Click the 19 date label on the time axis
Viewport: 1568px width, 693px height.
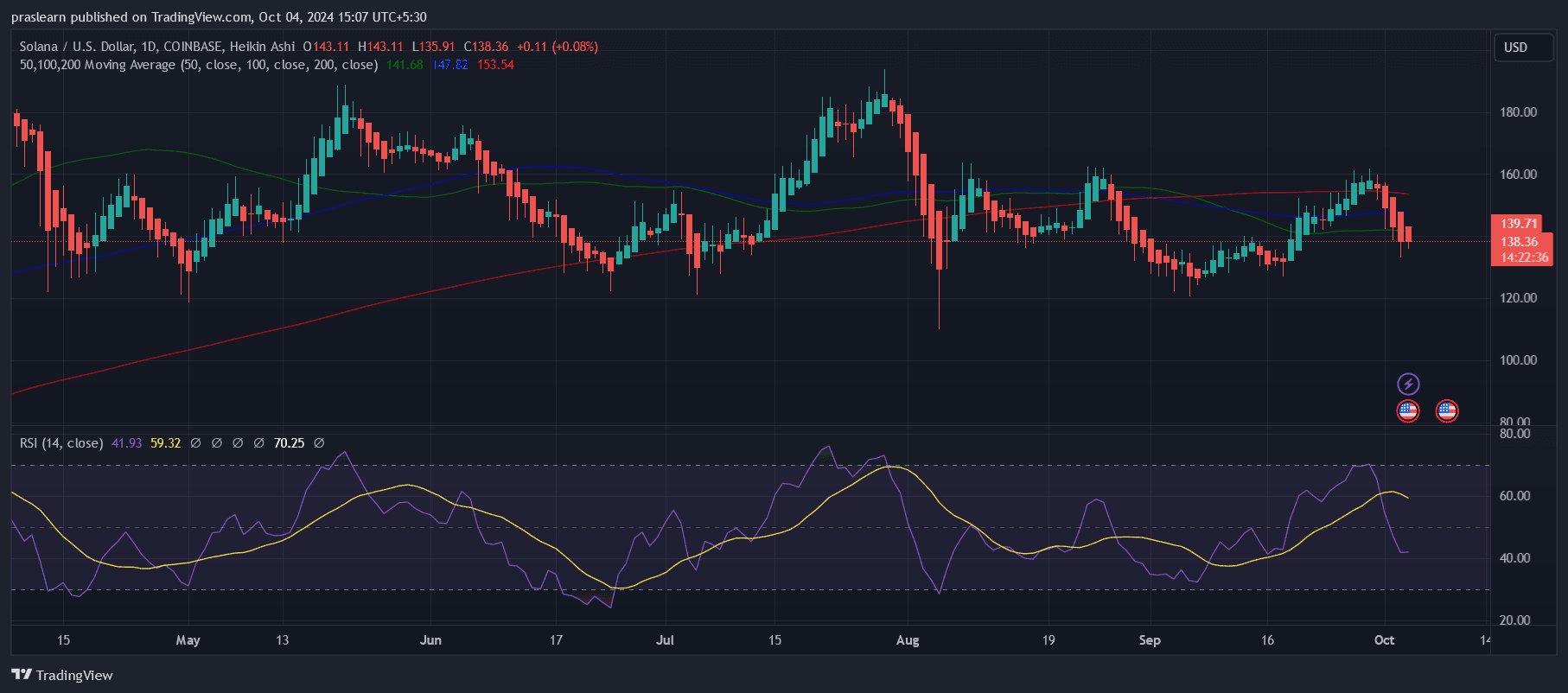[1048, 640]
